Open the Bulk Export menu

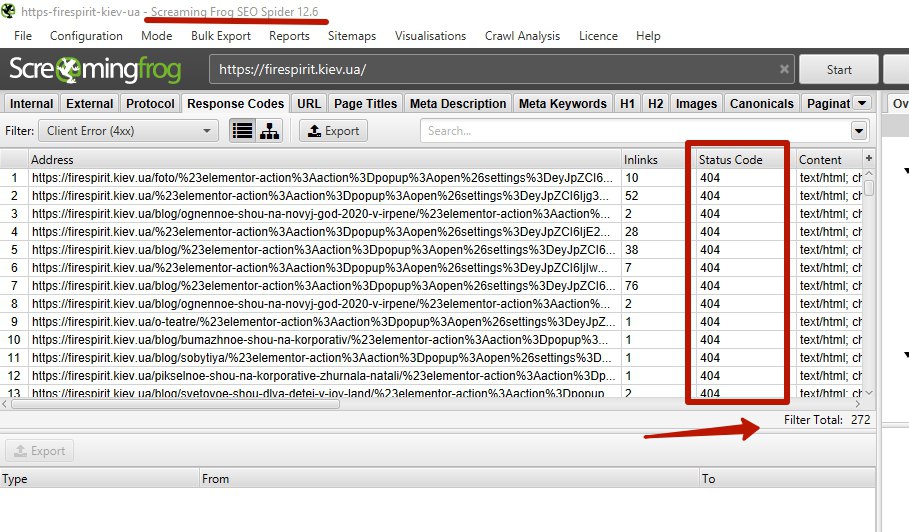tap(221, 36)
